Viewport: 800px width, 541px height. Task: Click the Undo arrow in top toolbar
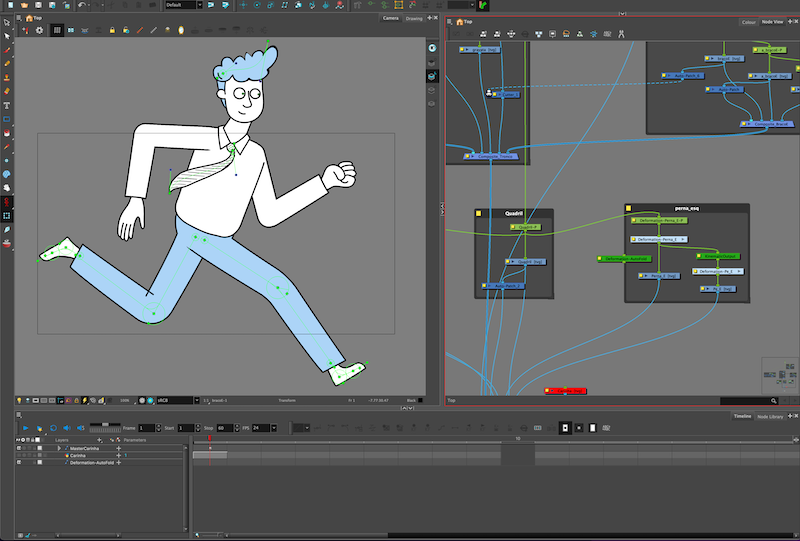[x=81, y=5]
